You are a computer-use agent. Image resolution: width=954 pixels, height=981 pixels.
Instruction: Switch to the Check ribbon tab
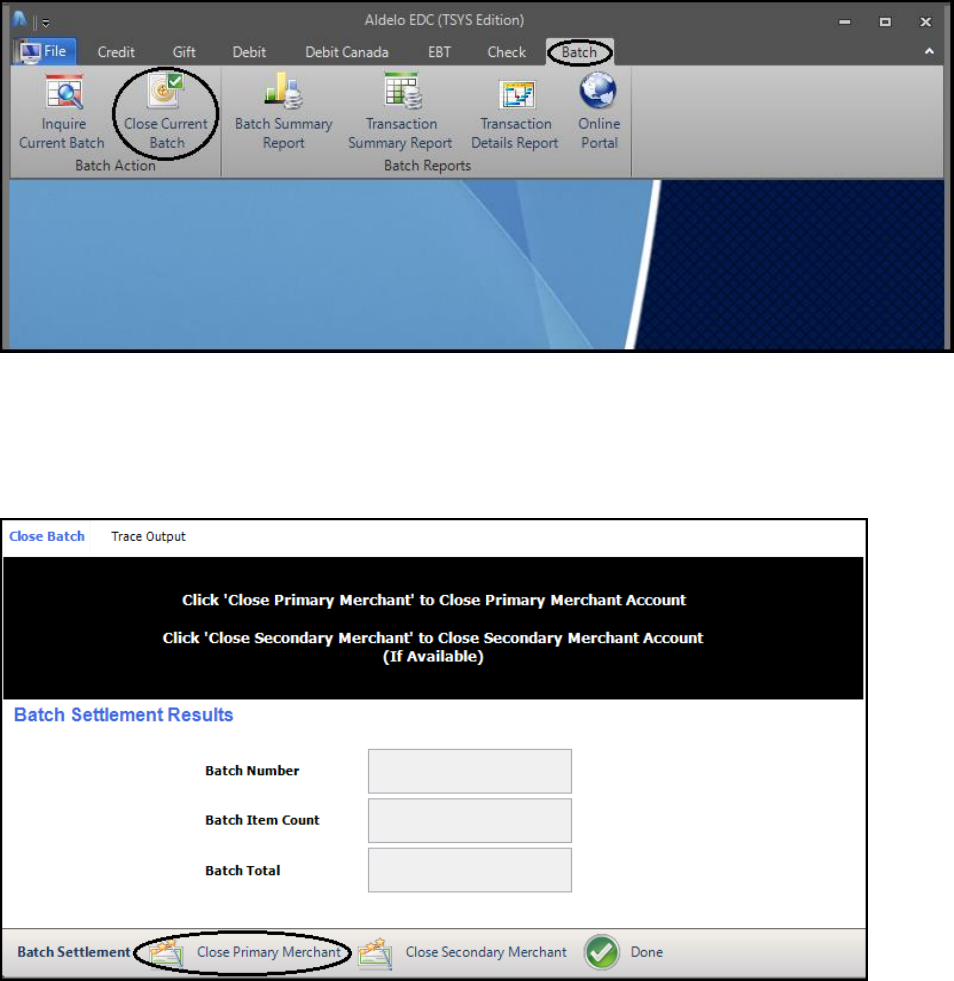tap(507, 52)
